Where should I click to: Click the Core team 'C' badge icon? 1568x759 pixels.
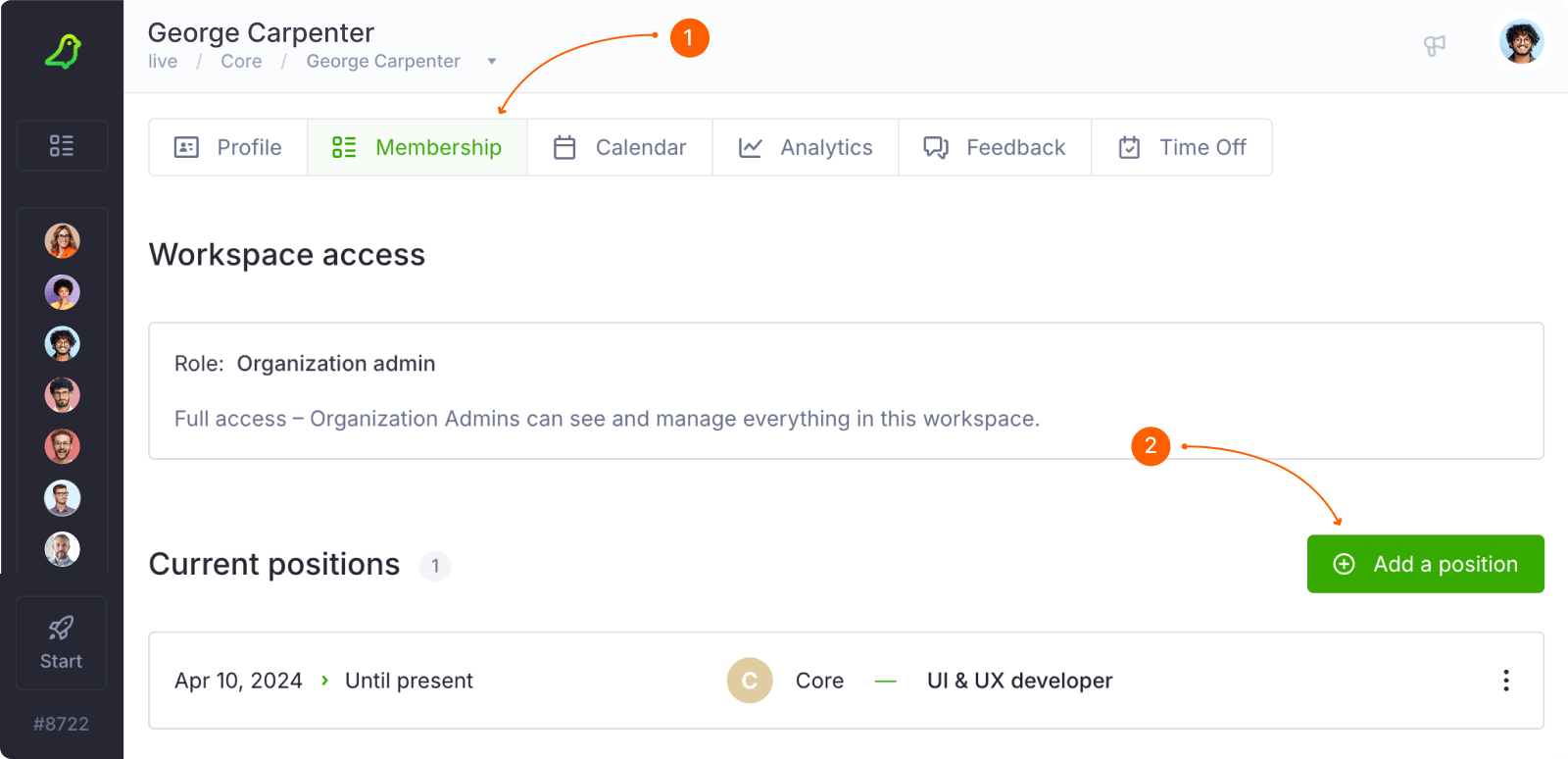coord(750,681)
